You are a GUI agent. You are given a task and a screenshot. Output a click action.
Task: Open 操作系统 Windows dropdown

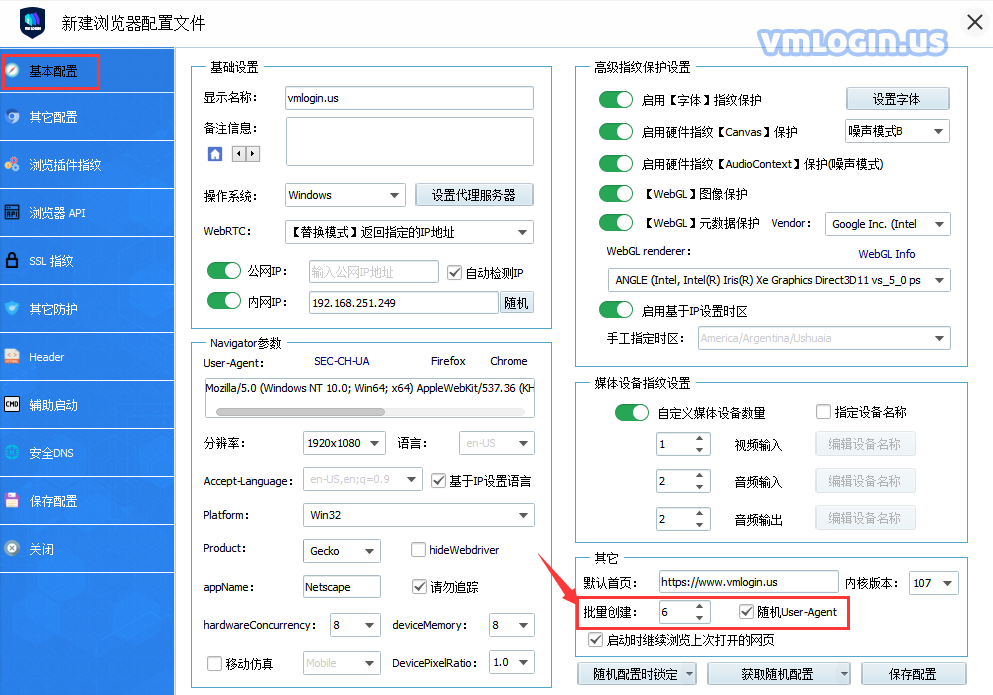coord(345,195)
